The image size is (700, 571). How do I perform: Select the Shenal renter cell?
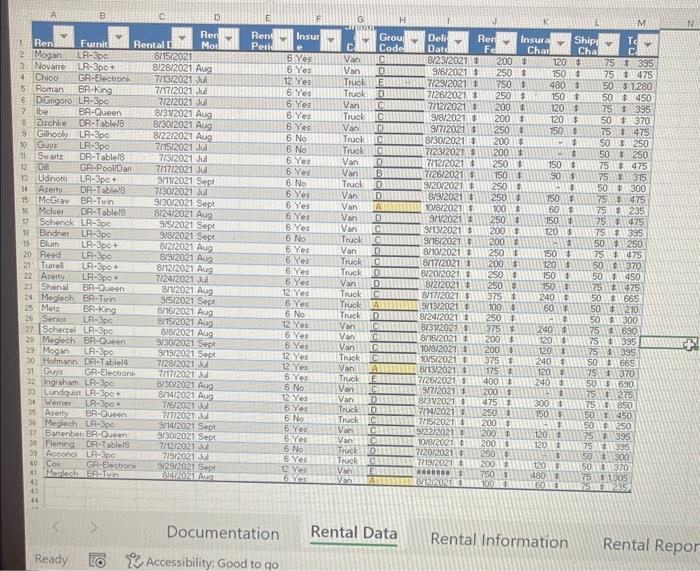62,287
